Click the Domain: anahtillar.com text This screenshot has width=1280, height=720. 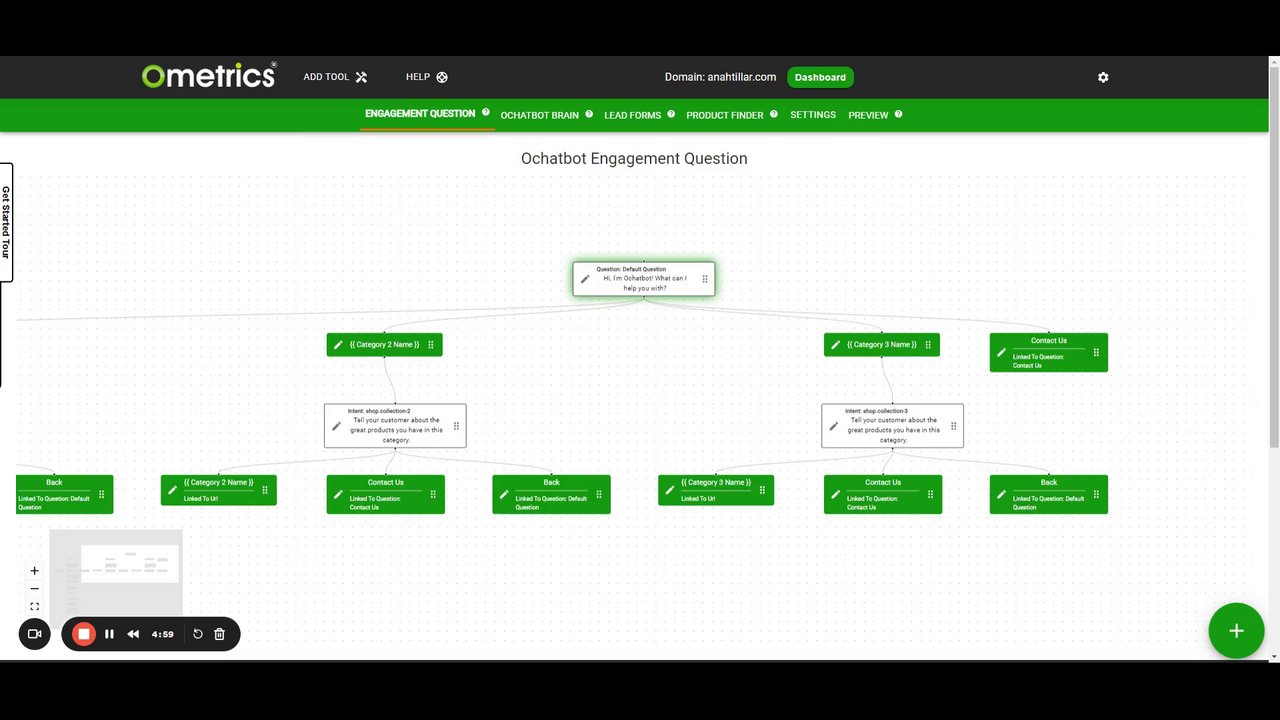pos(720,77)
